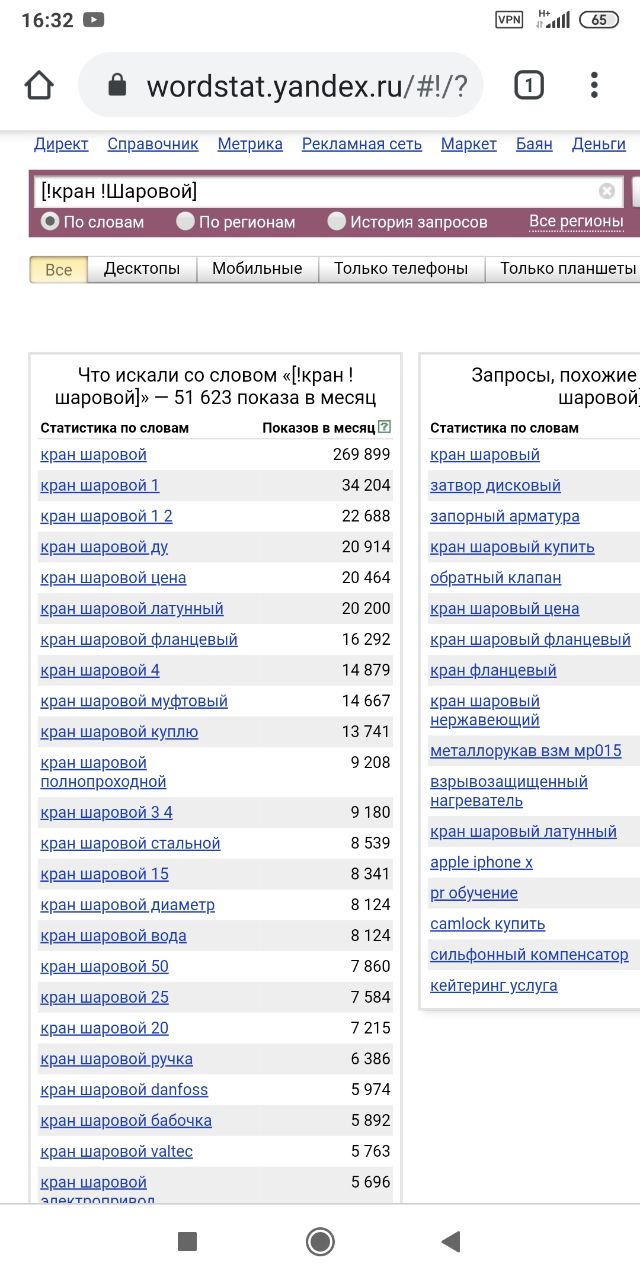The width and height of the screenshot is (640, 1280).
Task: Switch to the Только планшеты tab
Action: click(565, 269)
